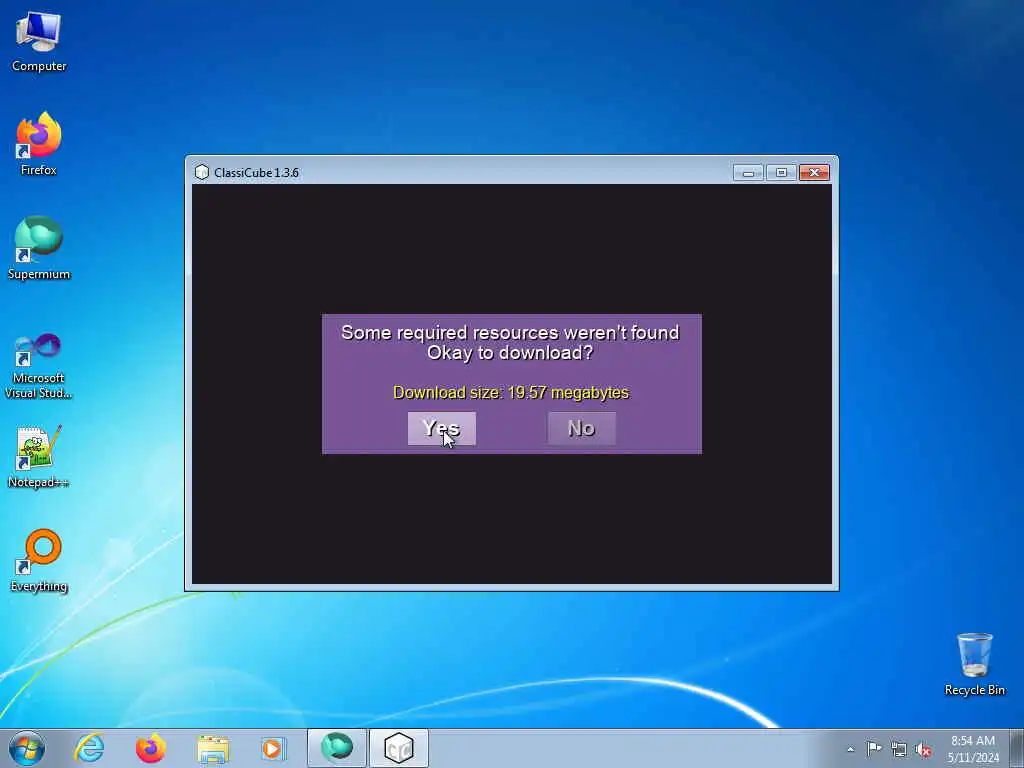Screen dimensions: 1024x768
Task: Launch Firefox from the taskbar
Action: pyautogui.click(x=151, y=748)
